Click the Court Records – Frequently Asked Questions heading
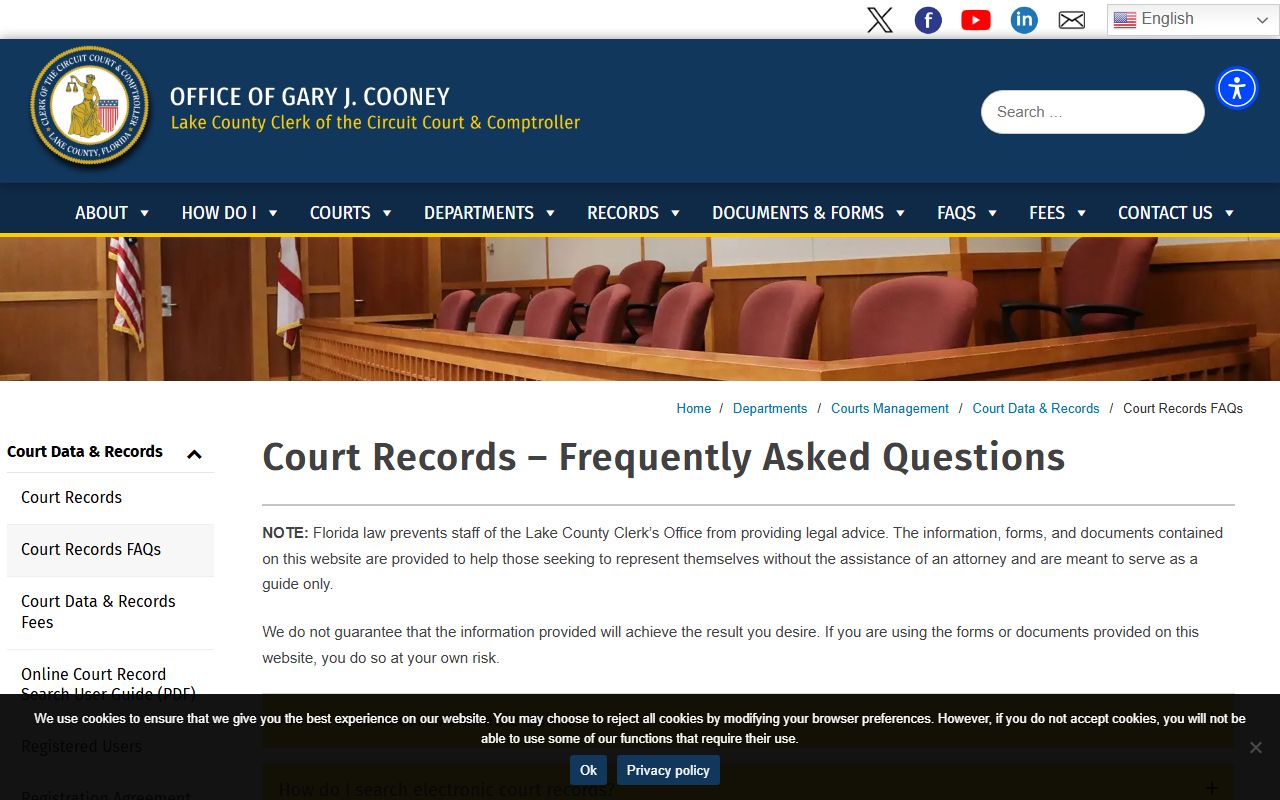The width and height of the screenshot is (1280, 800). [x=664, y=457]
